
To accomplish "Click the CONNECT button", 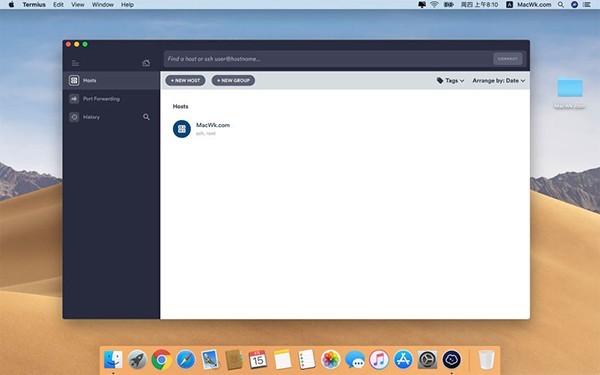I will tap(508, 59).
